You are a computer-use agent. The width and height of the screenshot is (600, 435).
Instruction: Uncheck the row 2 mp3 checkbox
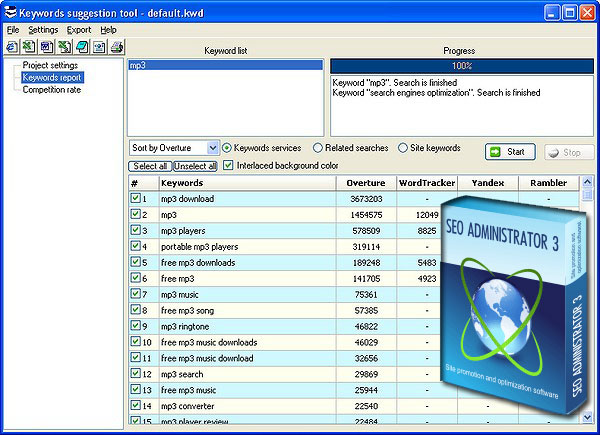pyautogui.click(x=135, y=214)
